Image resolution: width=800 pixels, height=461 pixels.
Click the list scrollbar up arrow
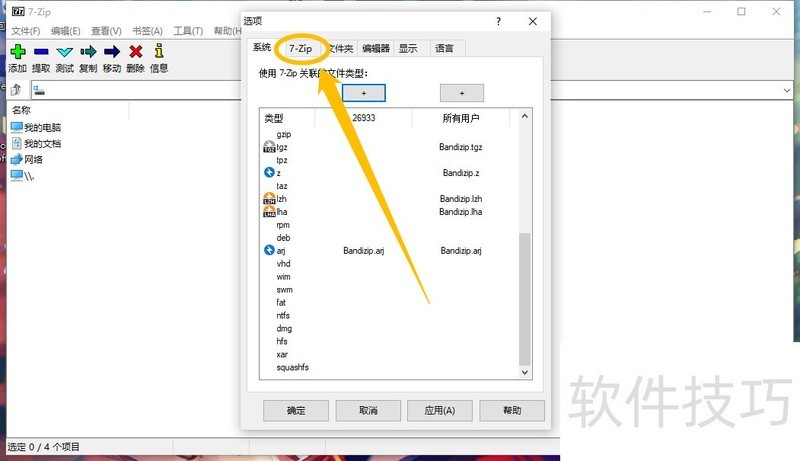525,116
